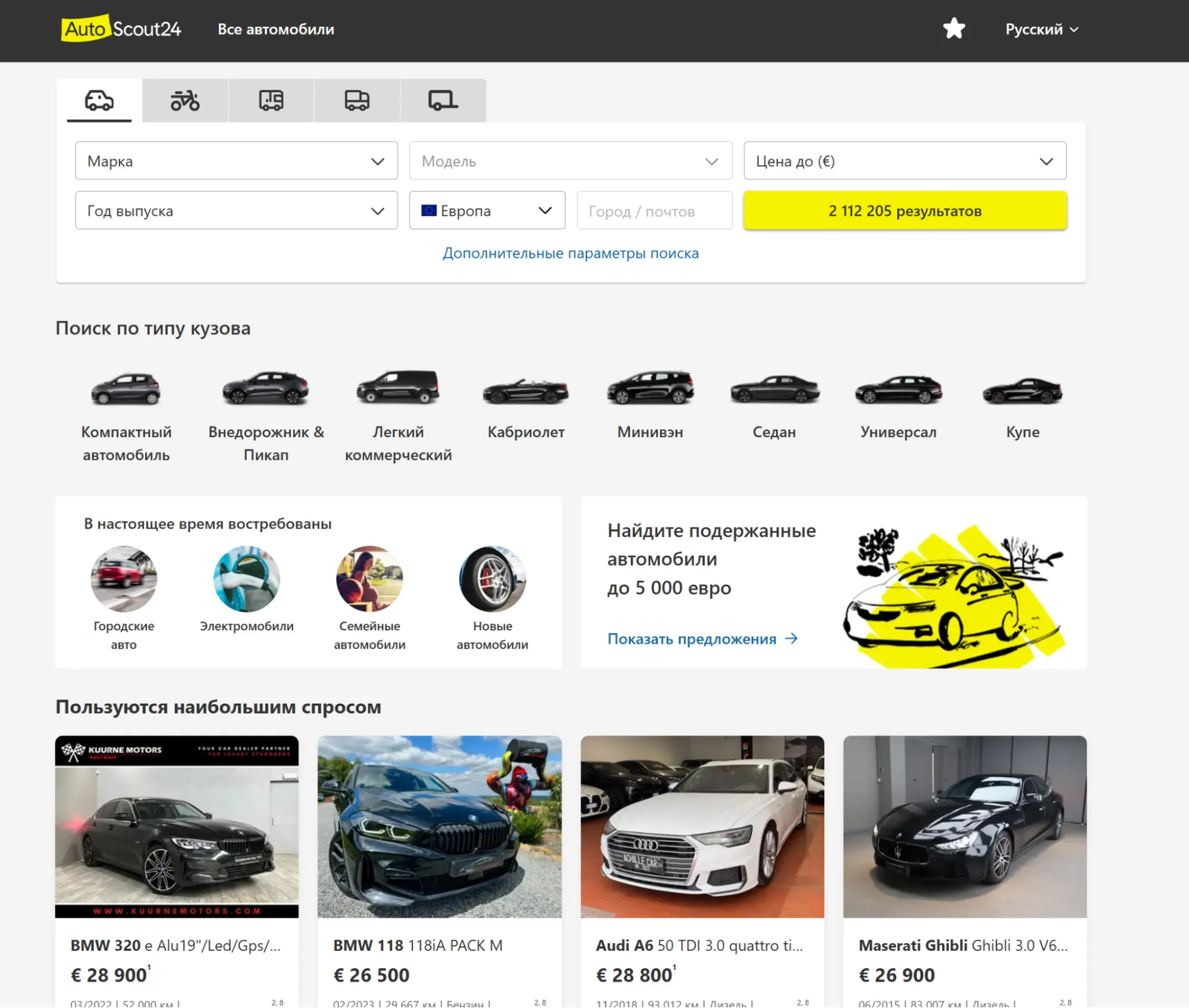Screen dimensions: 1189x1008
Task: Open the Марка brand dropdown
Action: pyautogui.click(x=236, y=161)
